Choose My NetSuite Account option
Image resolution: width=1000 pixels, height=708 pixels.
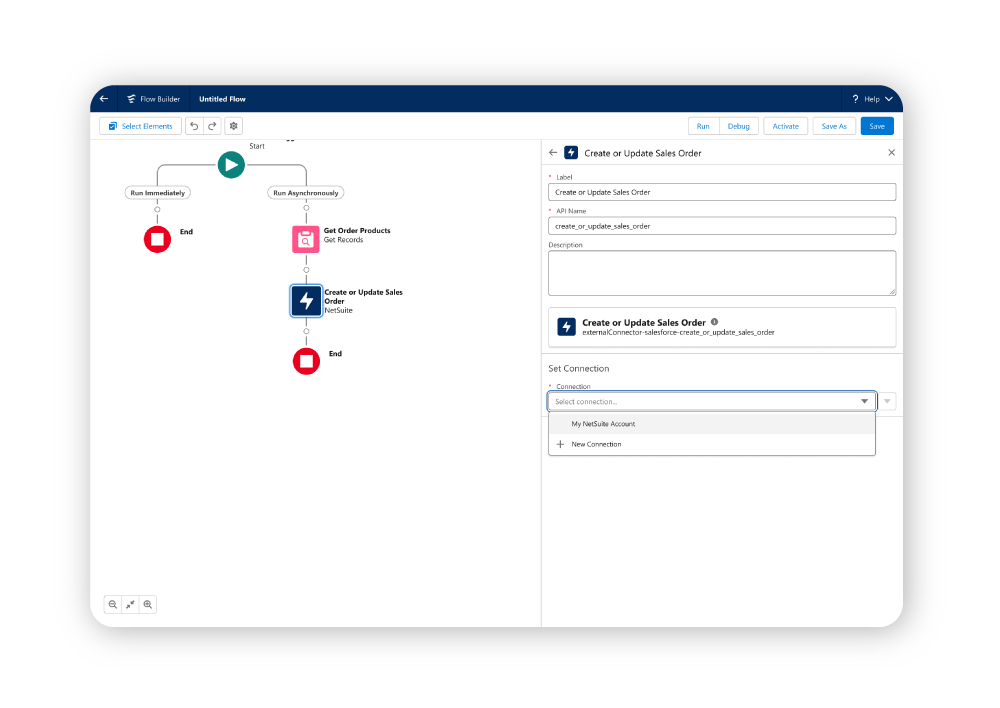(x=712, y=424)
